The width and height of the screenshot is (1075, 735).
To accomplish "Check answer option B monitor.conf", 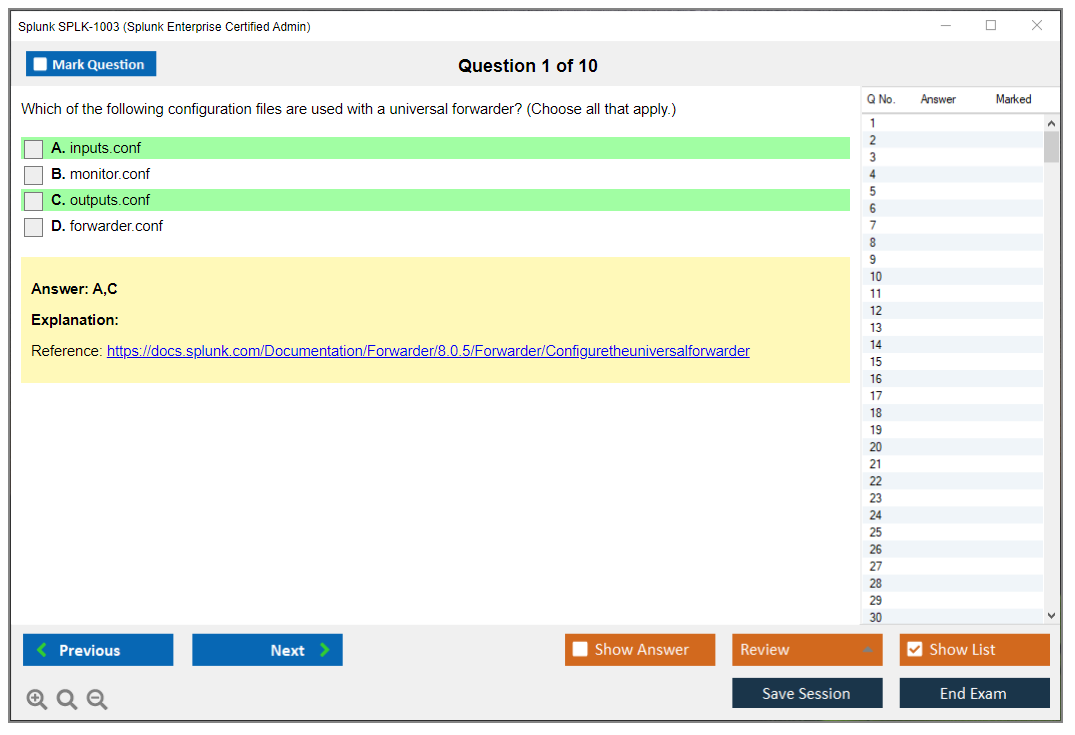I will click(x=34, y=175).
